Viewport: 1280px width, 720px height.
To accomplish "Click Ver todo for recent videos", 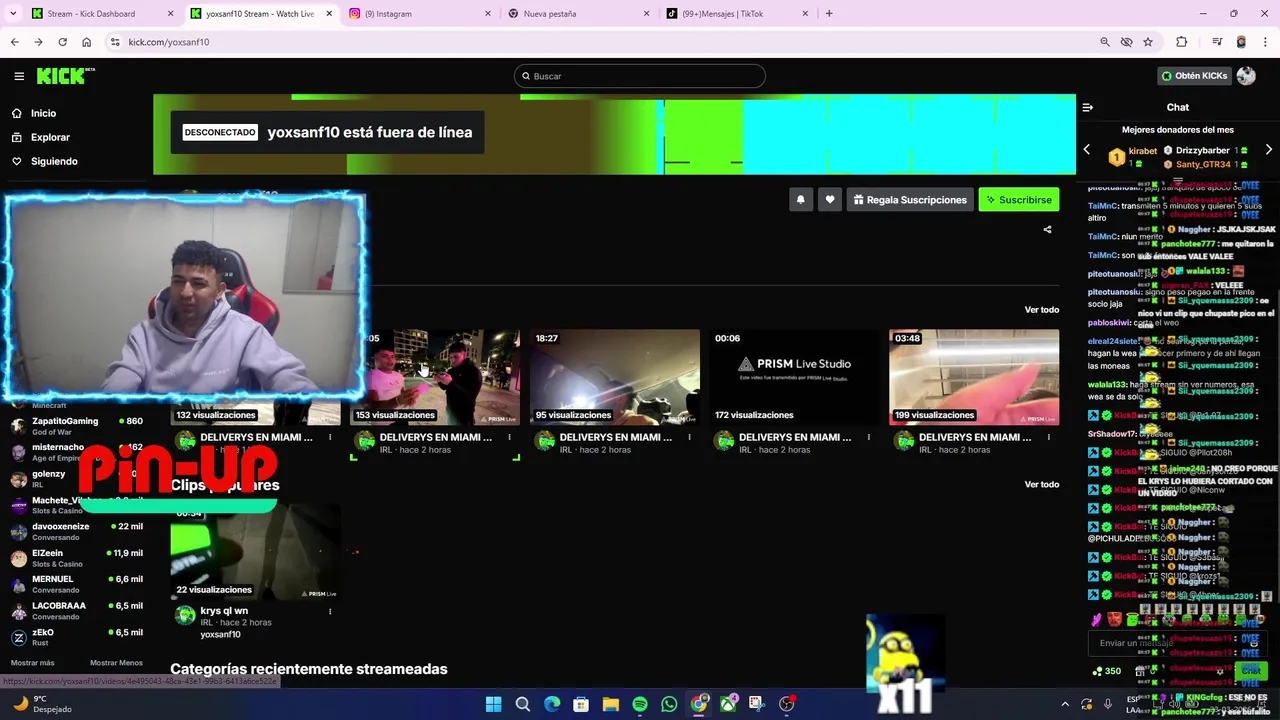I will pos(1041,310).
